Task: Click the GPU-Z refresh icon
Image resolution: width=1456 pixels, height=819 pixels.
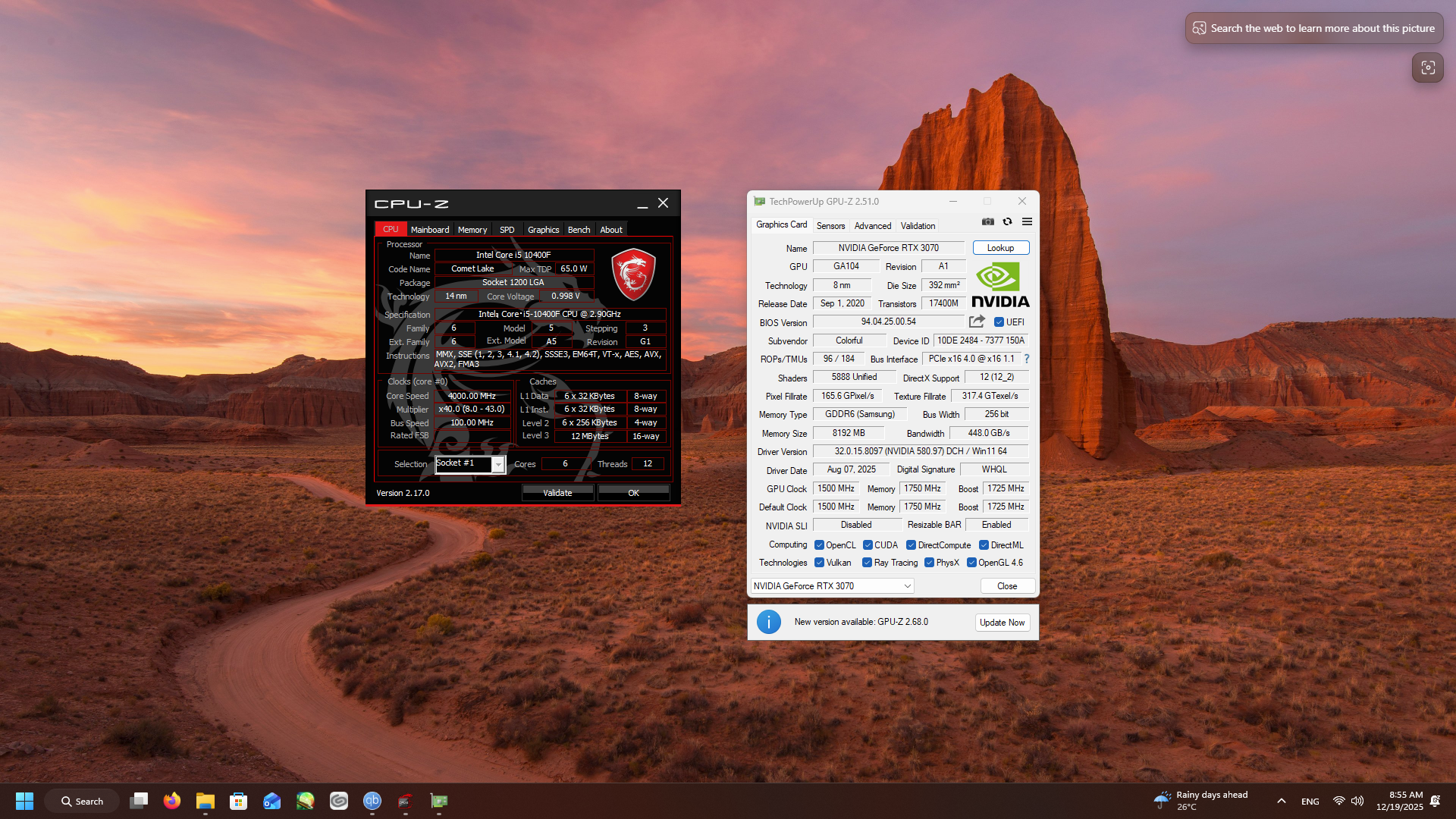Action: [1007, 222]
